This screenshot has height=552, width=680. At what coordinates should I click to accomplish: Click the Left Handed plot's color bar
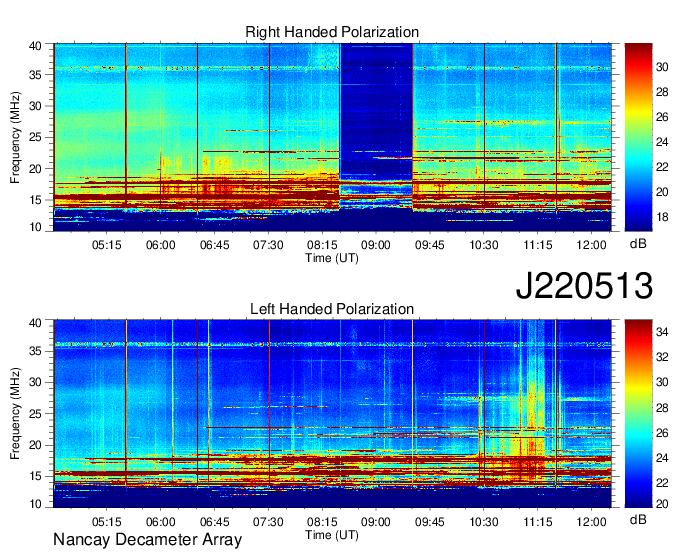(x=638, y=414)
